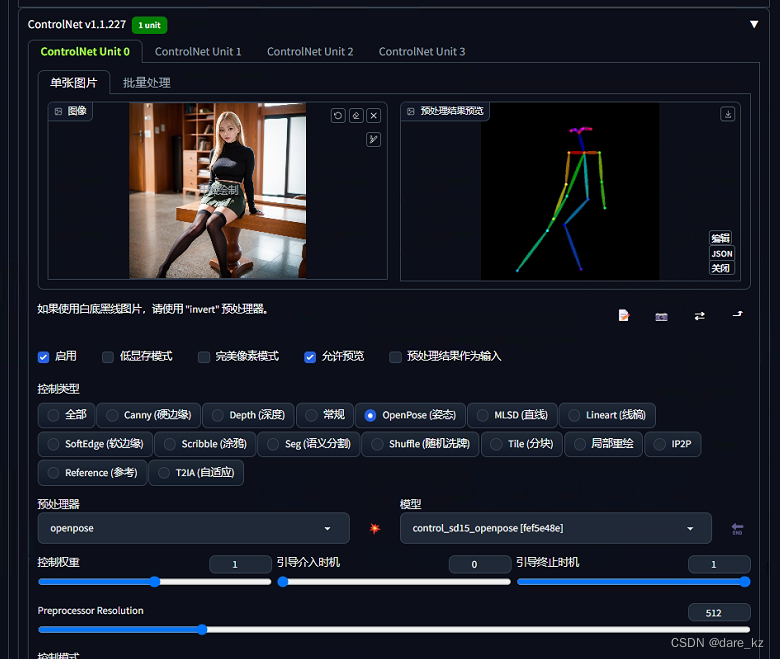
Task: Adjust the Preprocessor Resolution slider
Action: (x=394, y=630)
